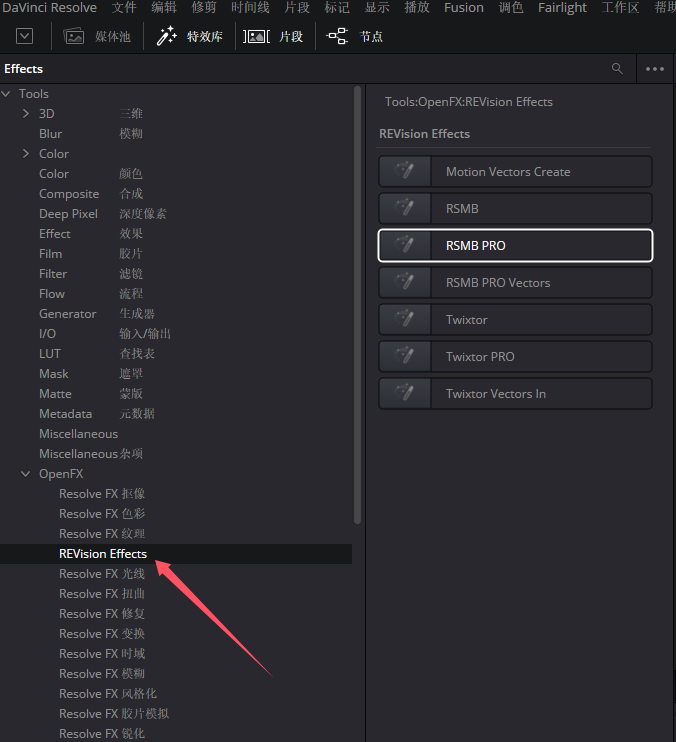Click the category tree vertical scrollbar
The height and width of the screenshot is (742, 676).
(x=358, y=305)
